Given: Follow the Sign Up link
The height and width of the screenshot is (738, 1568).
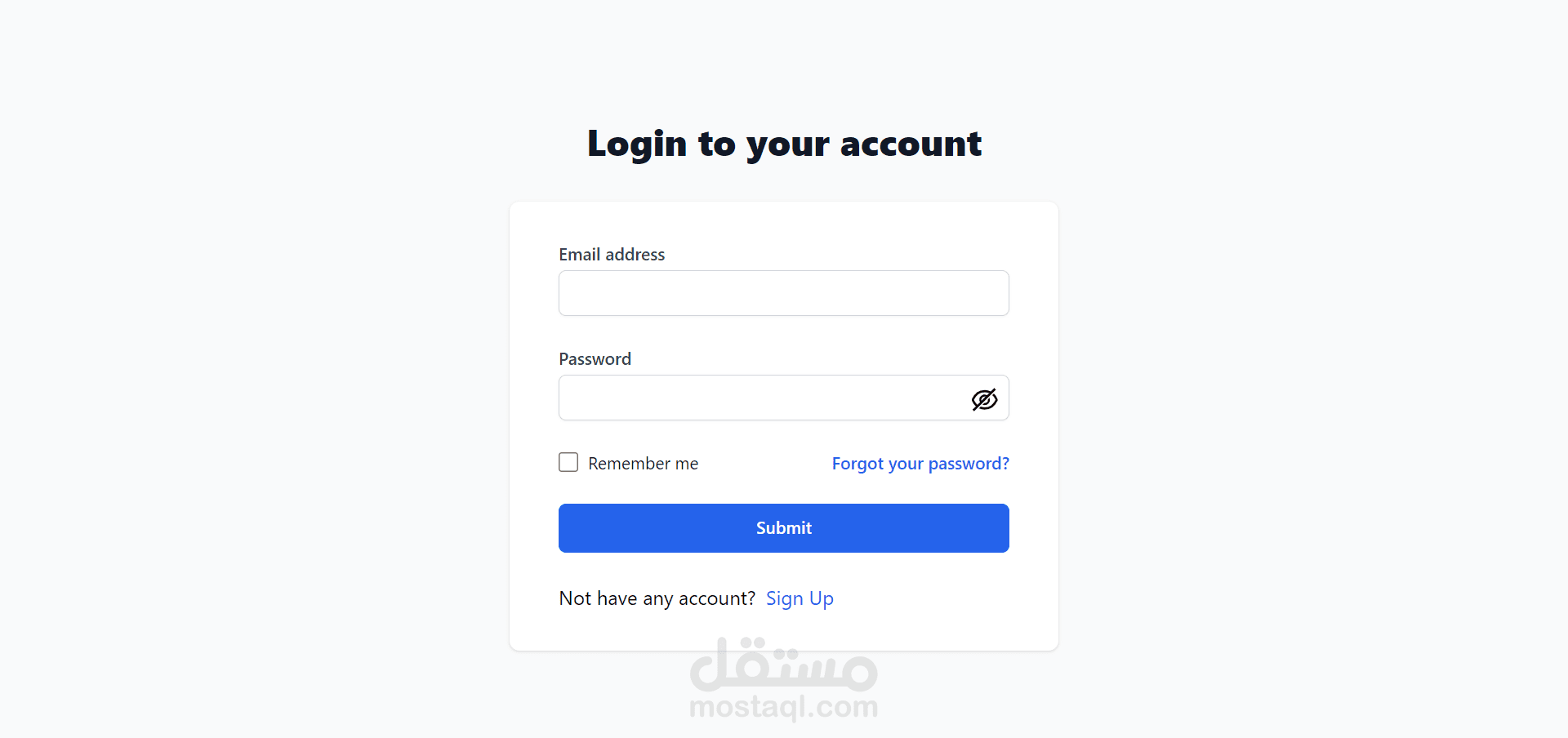Looking at the screenshot, I should 800,599.
